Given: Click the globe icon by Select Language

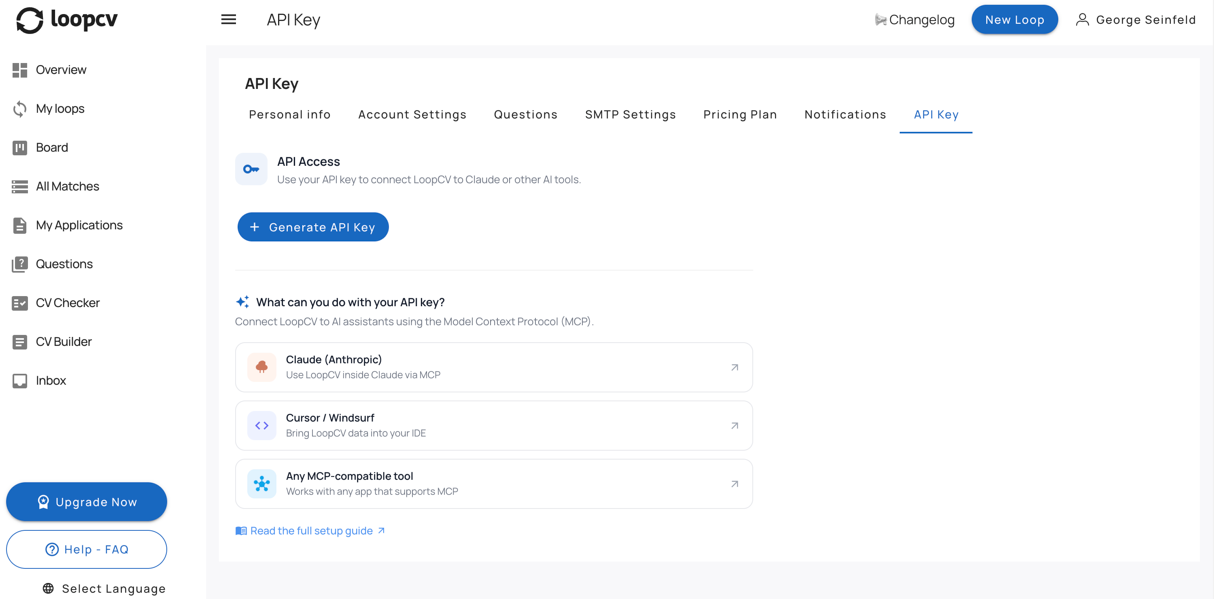Looking at the screenshot, I should click(48, 589).
